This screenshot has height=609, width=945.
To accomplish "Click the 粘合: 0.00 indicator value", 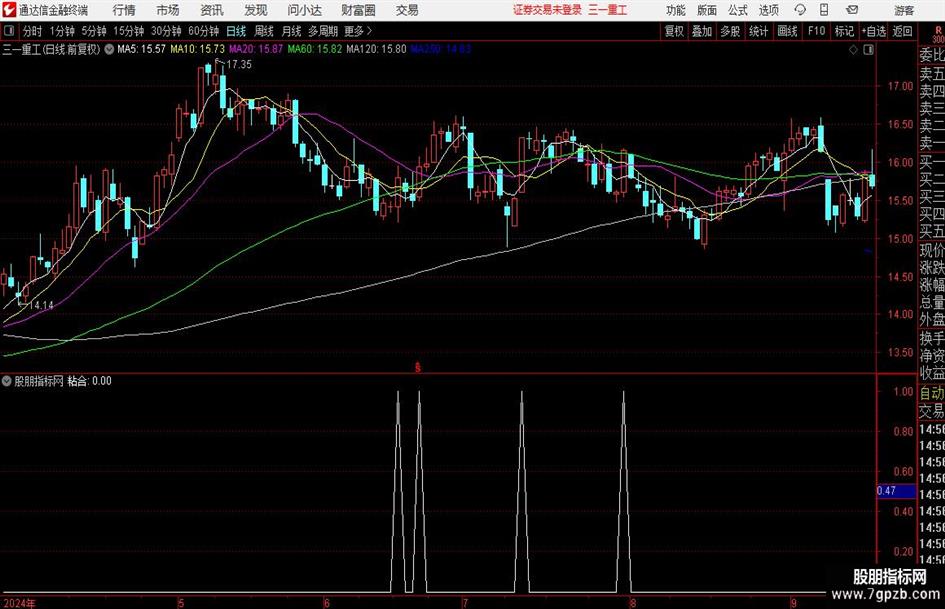I will [x=89, y=381].
